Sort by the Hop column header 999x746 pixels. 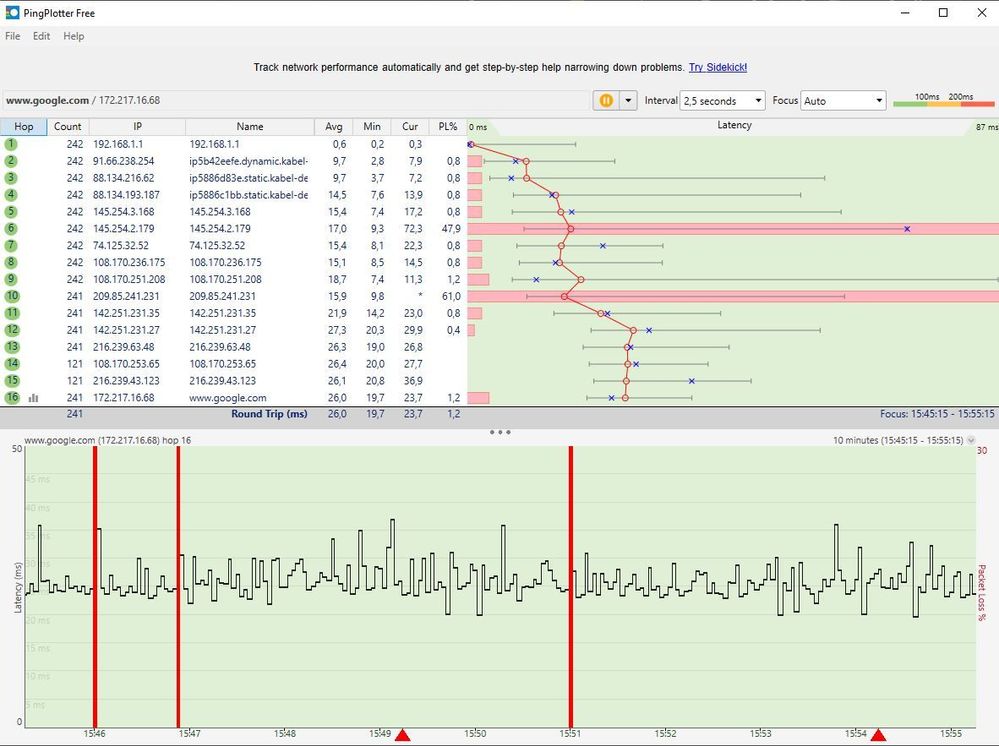tap(24, 127)
